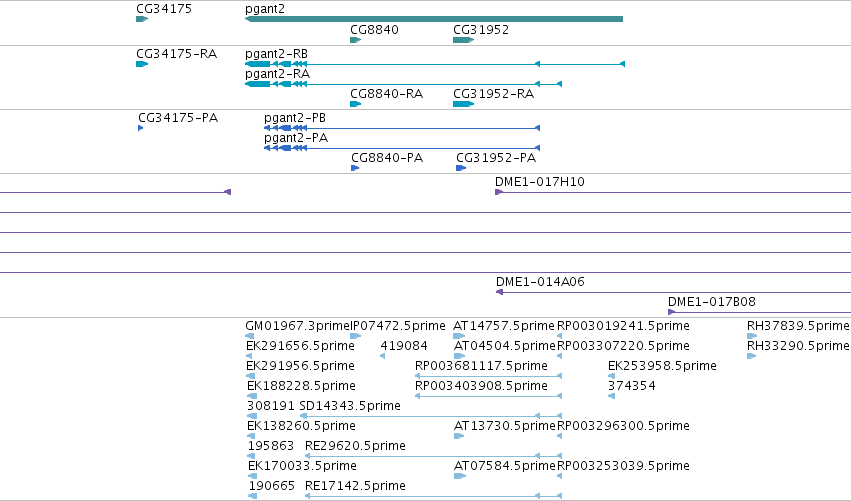Click the 195863 feature label
This screenshot has width=851, height=501.
tap(271, 446)
